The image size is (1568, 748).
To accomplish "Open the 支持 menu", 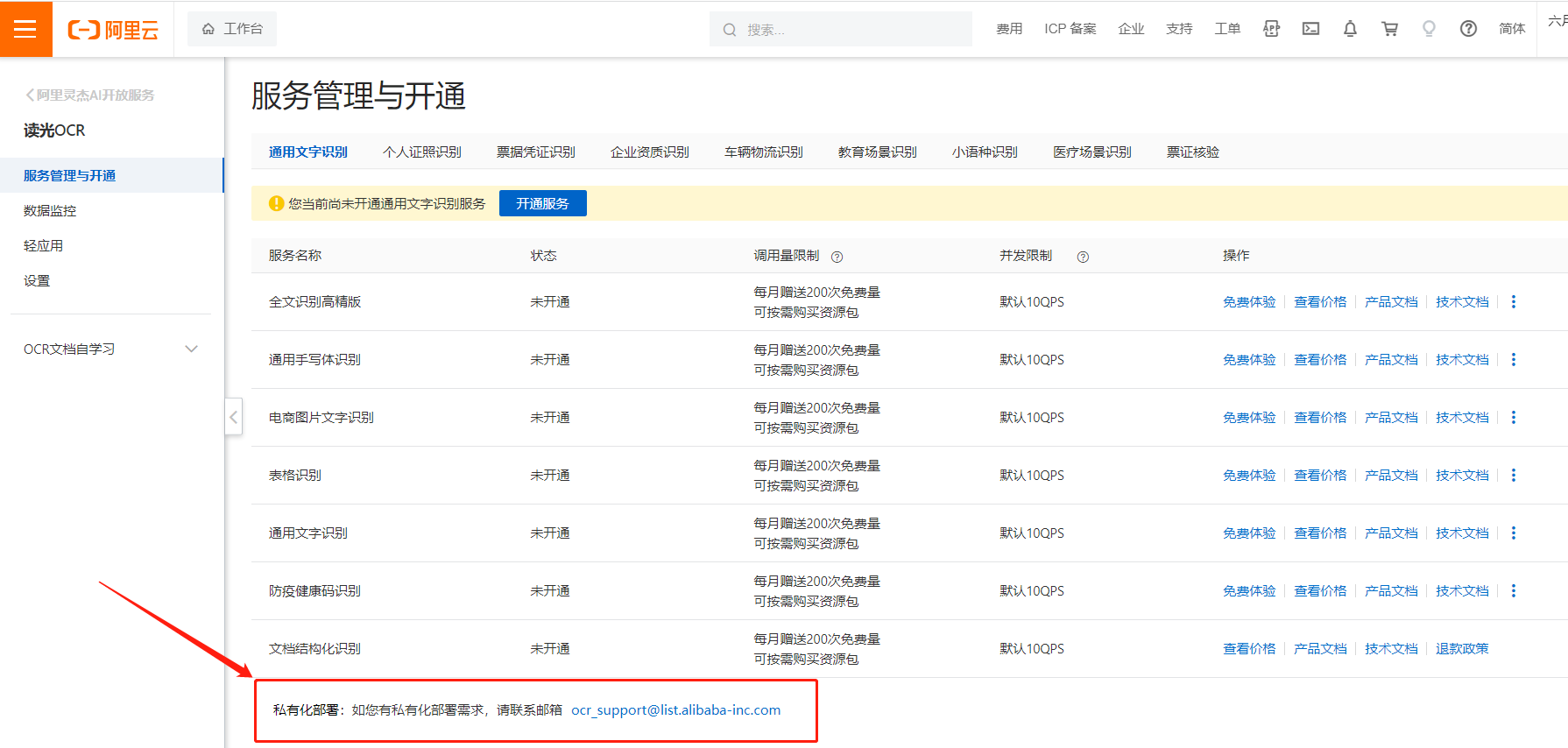I will (1179, 29).
